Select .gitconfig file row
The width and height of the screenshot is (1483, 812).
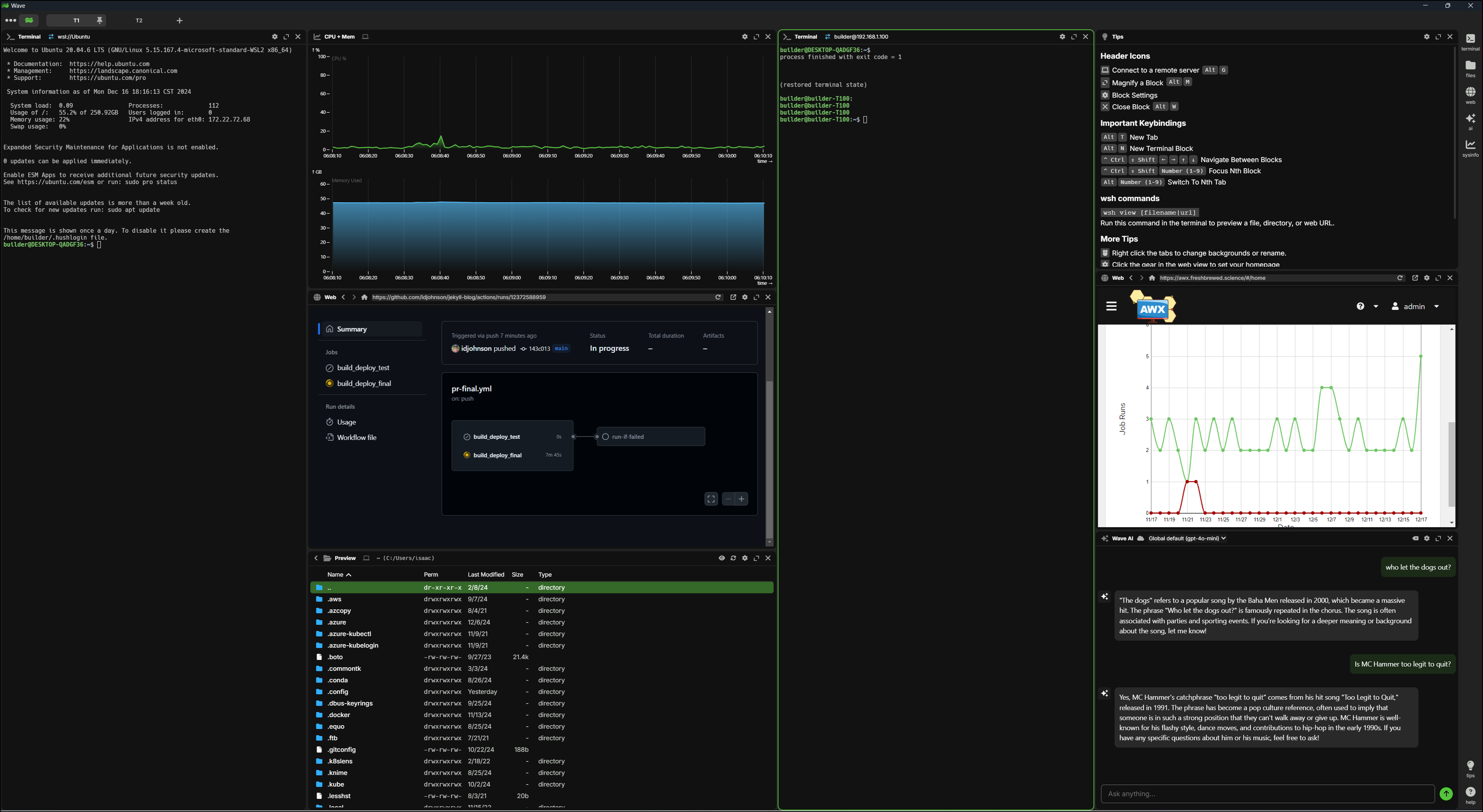(x=541, y=750)
